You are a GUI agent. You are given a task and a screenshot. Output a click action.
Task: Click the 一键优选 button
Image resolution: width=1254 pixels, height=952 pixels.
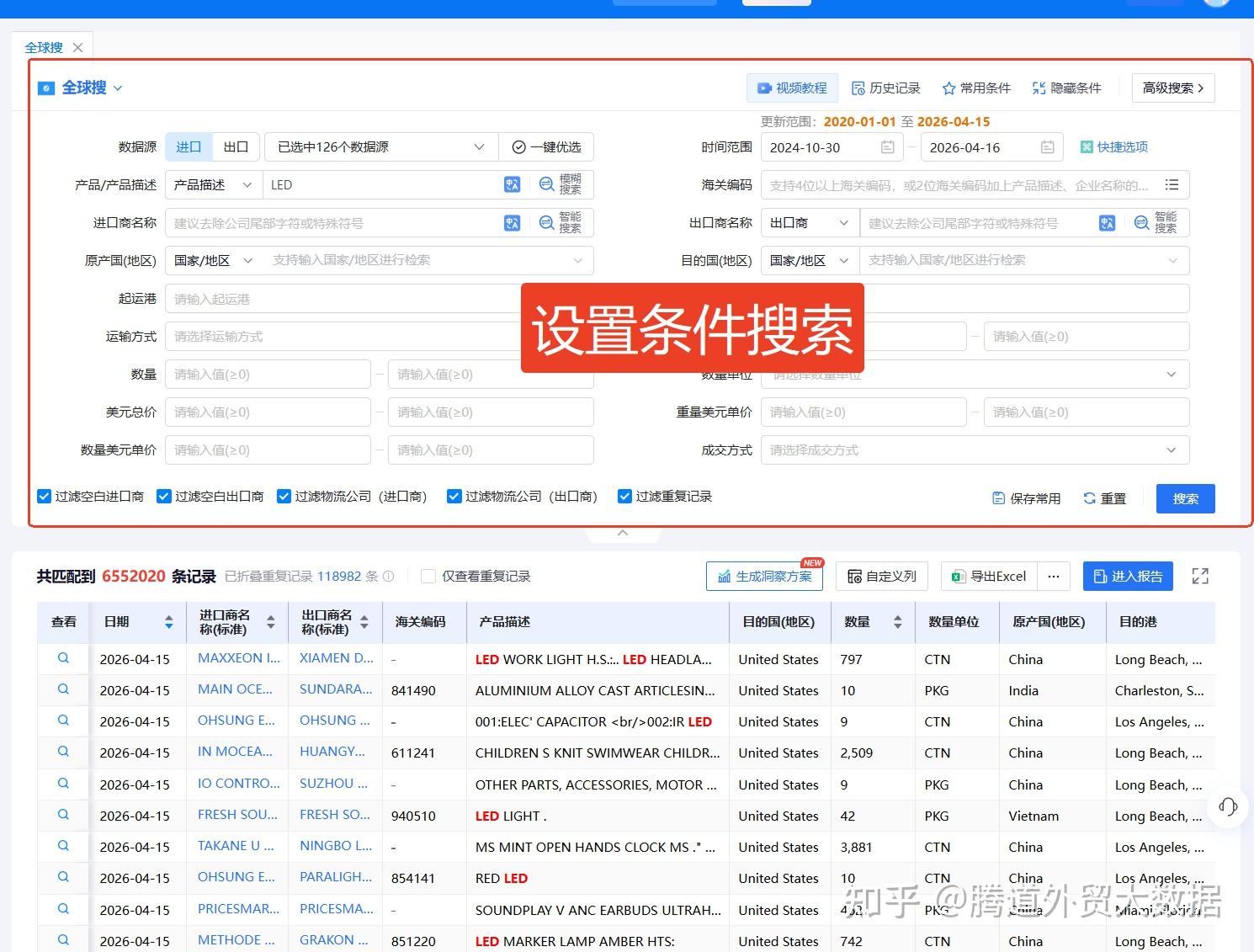(x=546, y=147)
